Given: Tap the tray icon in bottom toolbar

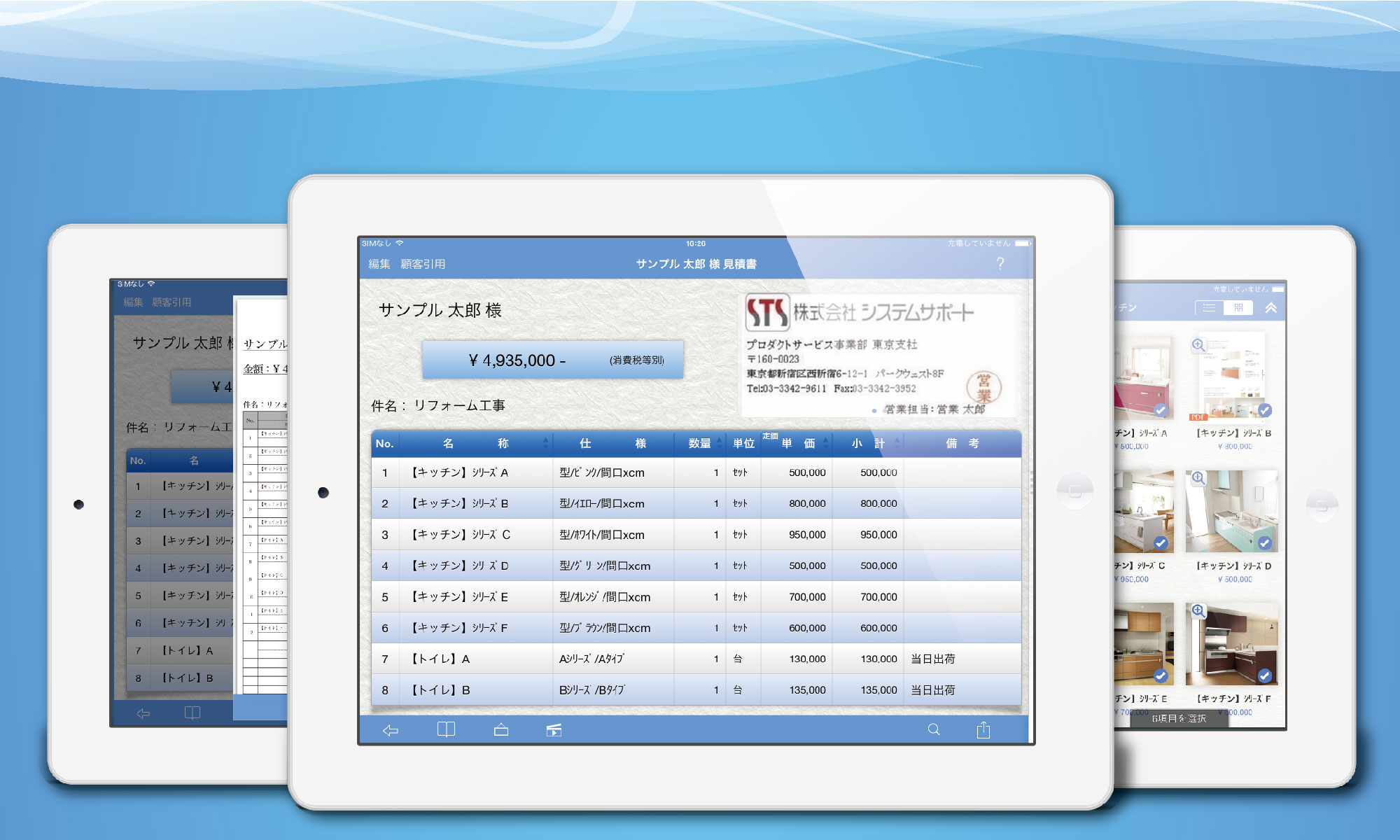Looking at the screenshot, I should point(501,730).
